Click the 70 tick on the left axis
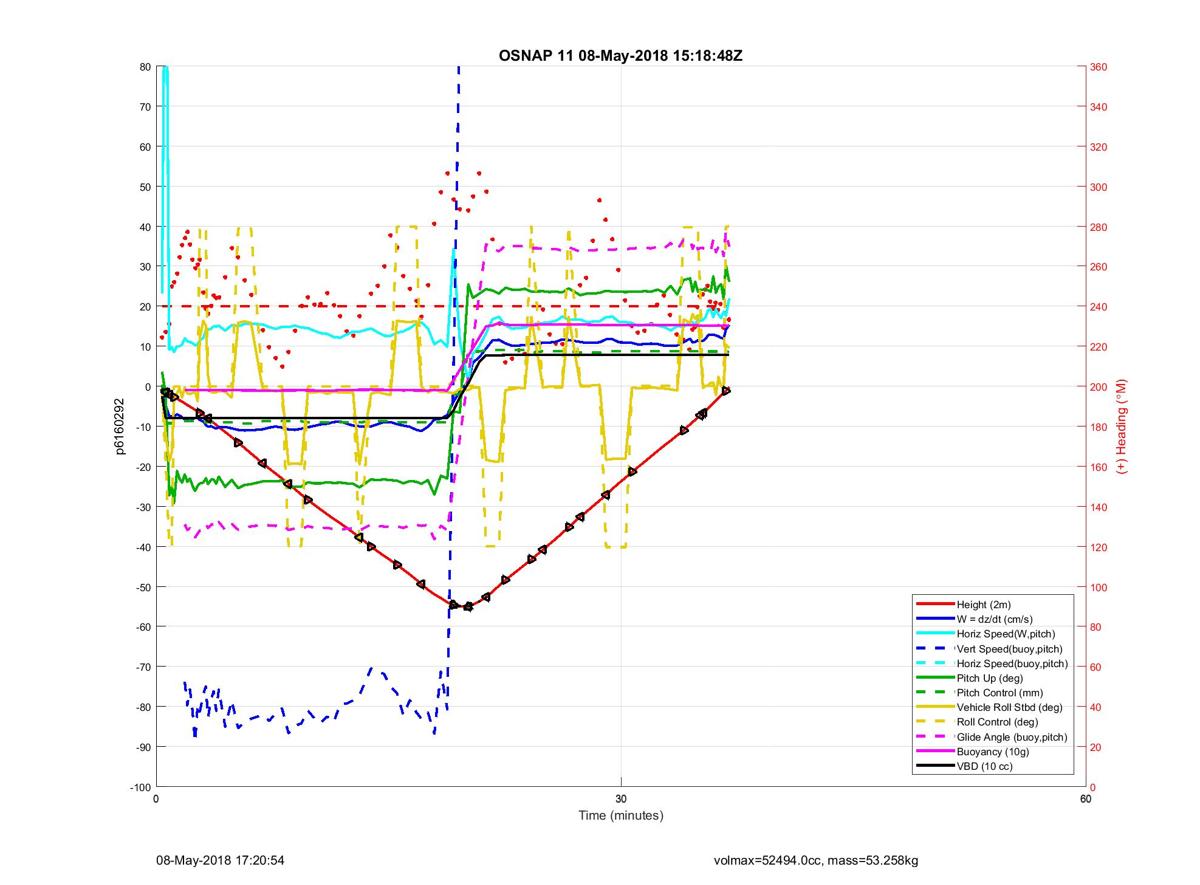This screenshot has width=1200, height=885. (x=145, y=107)
